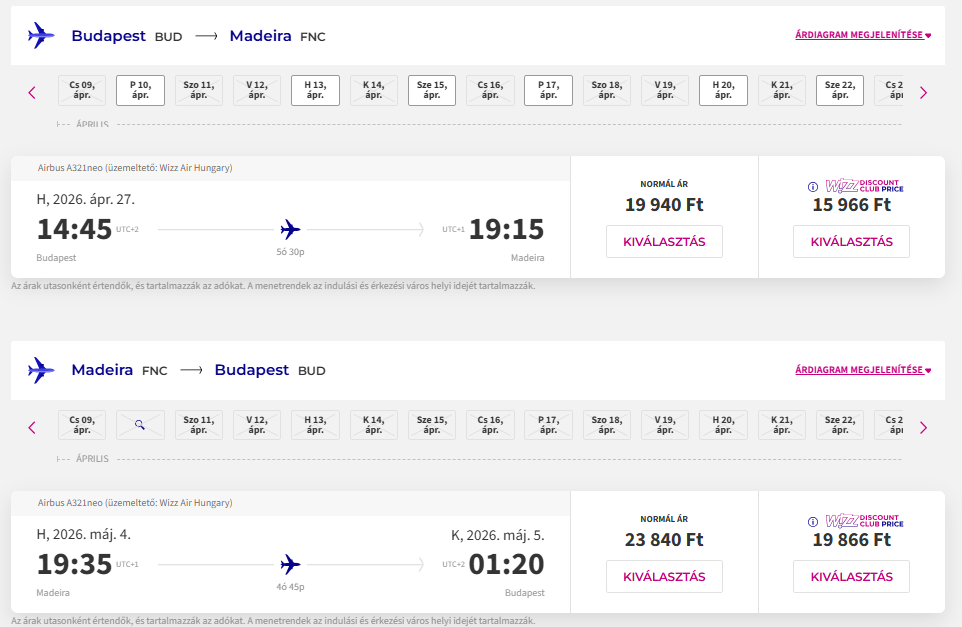Click plane icon next to Budapest BUD header
962x627 pixels.
tap(41, 36)
